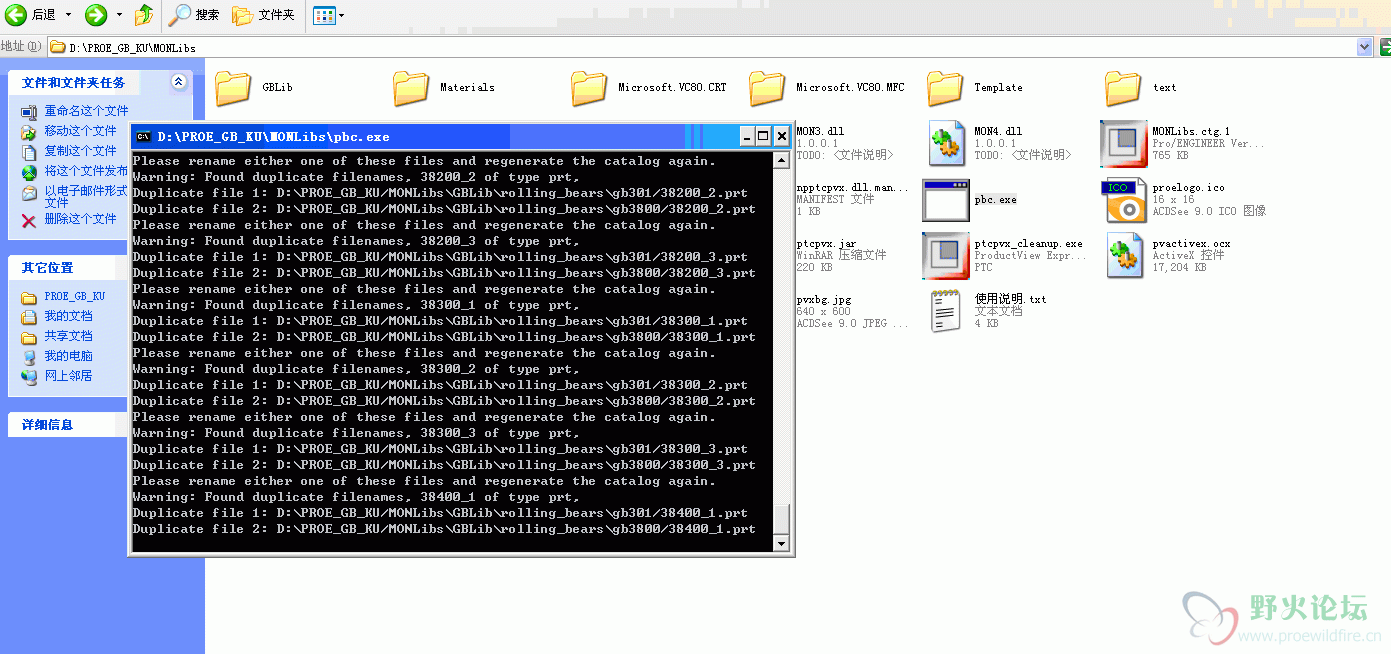Viewport: 1391px width, 654px height.
Task: Click 复制这个文件 task link
Action: coord(80,151)
